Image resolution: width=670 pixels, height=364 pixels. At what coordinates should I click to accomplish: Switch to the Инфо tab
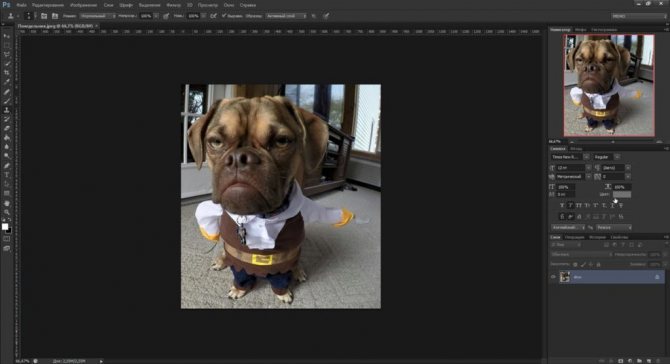click(580, 29)
